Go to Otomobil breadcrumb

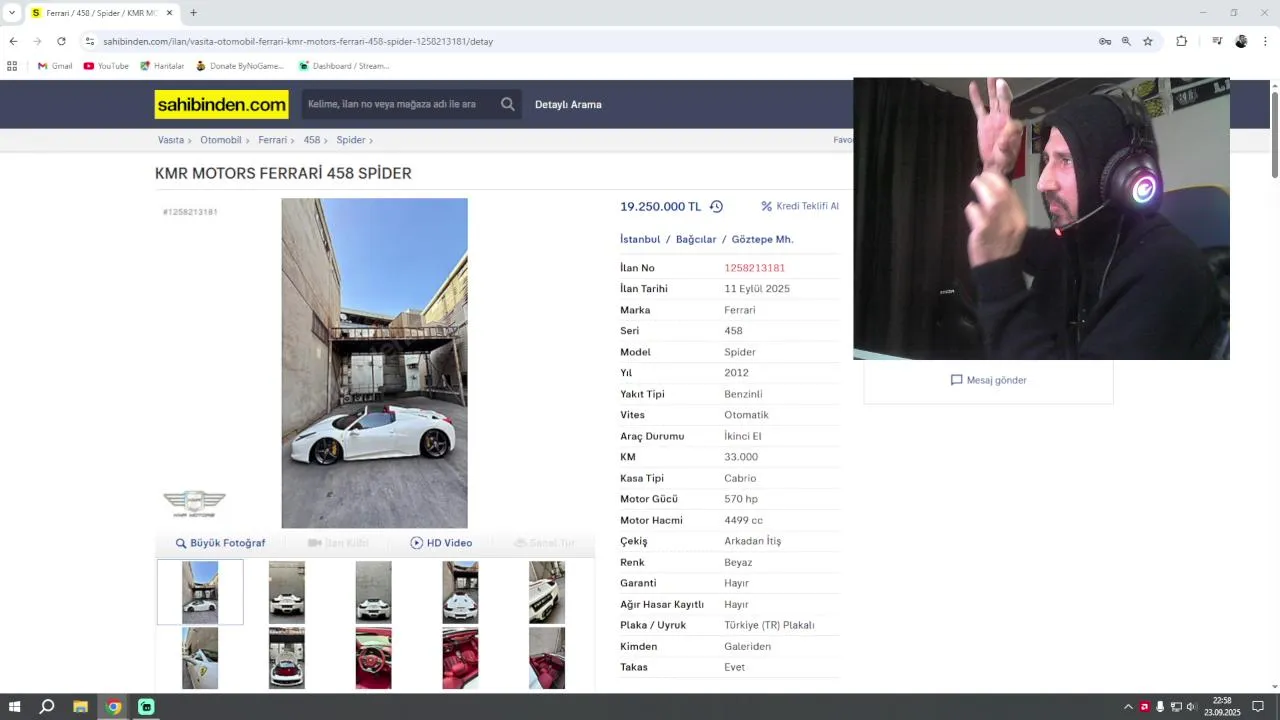(x=221, y=140)
